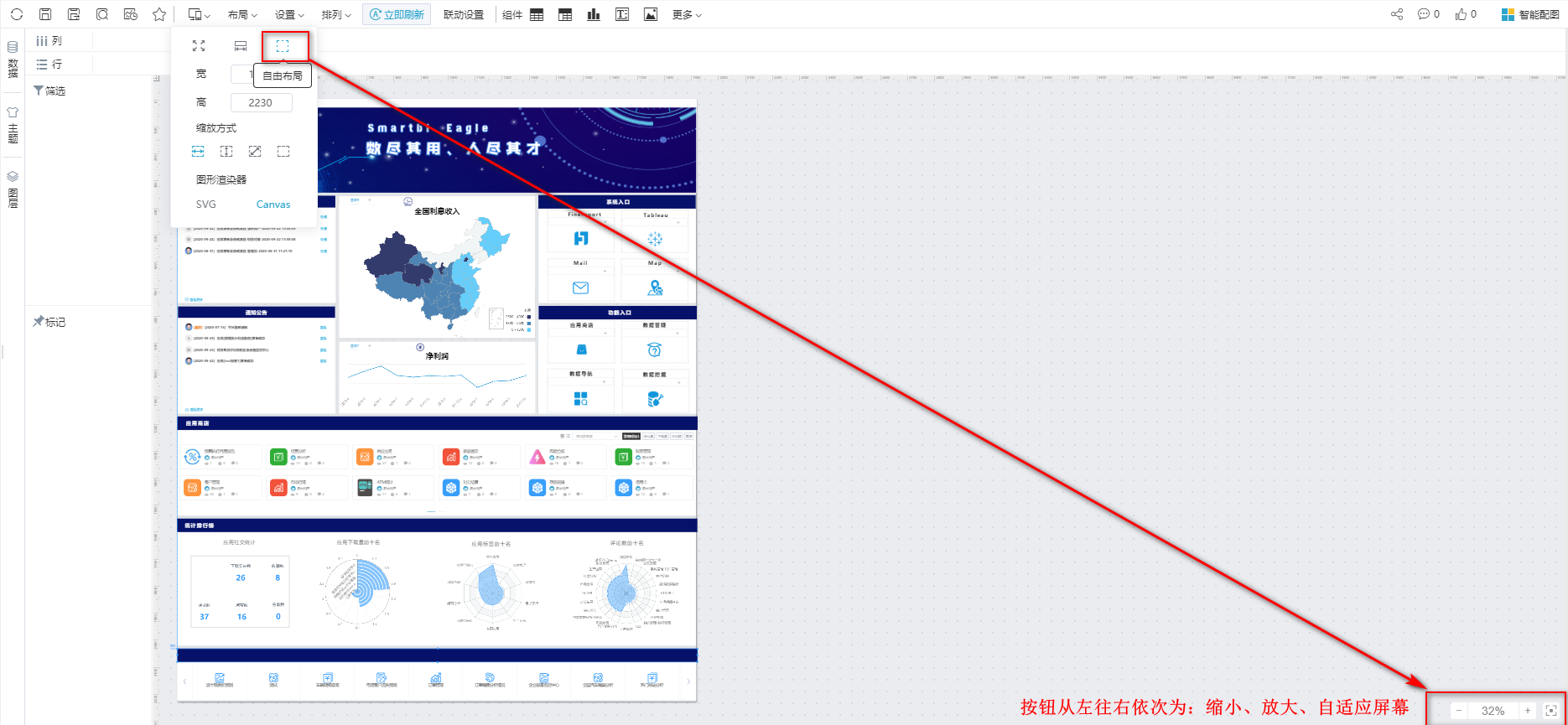Click the 立即刷新 button
The image size is (1568, 725).
pyautogui.click(x=397, y=14)
